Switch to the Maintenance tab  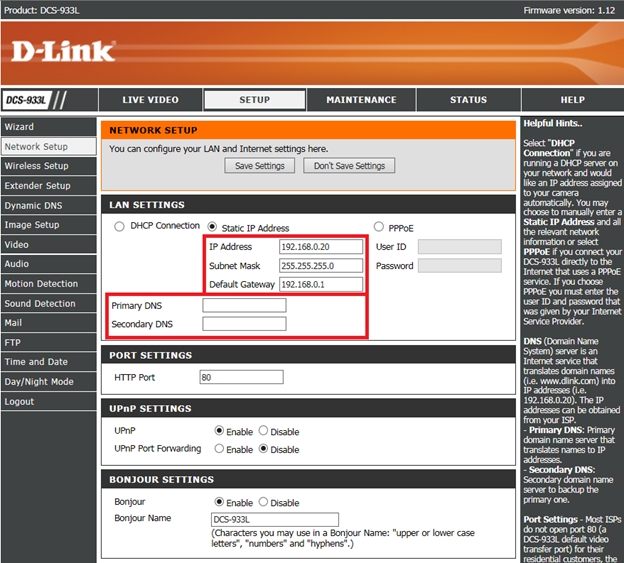pos(361,100)
